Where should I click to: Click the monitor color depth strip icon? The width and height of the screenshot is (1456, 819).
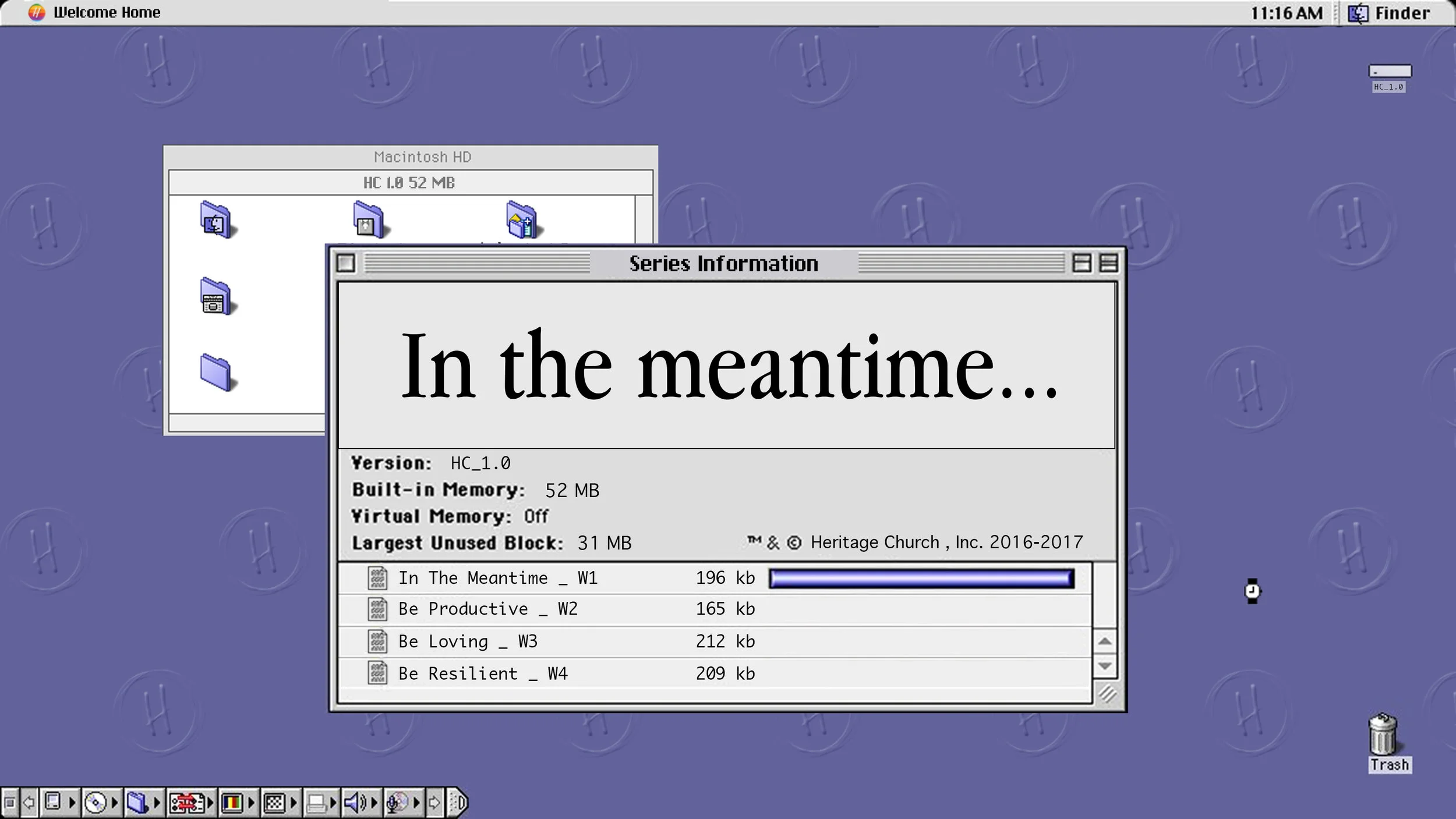tap(231, 803)
